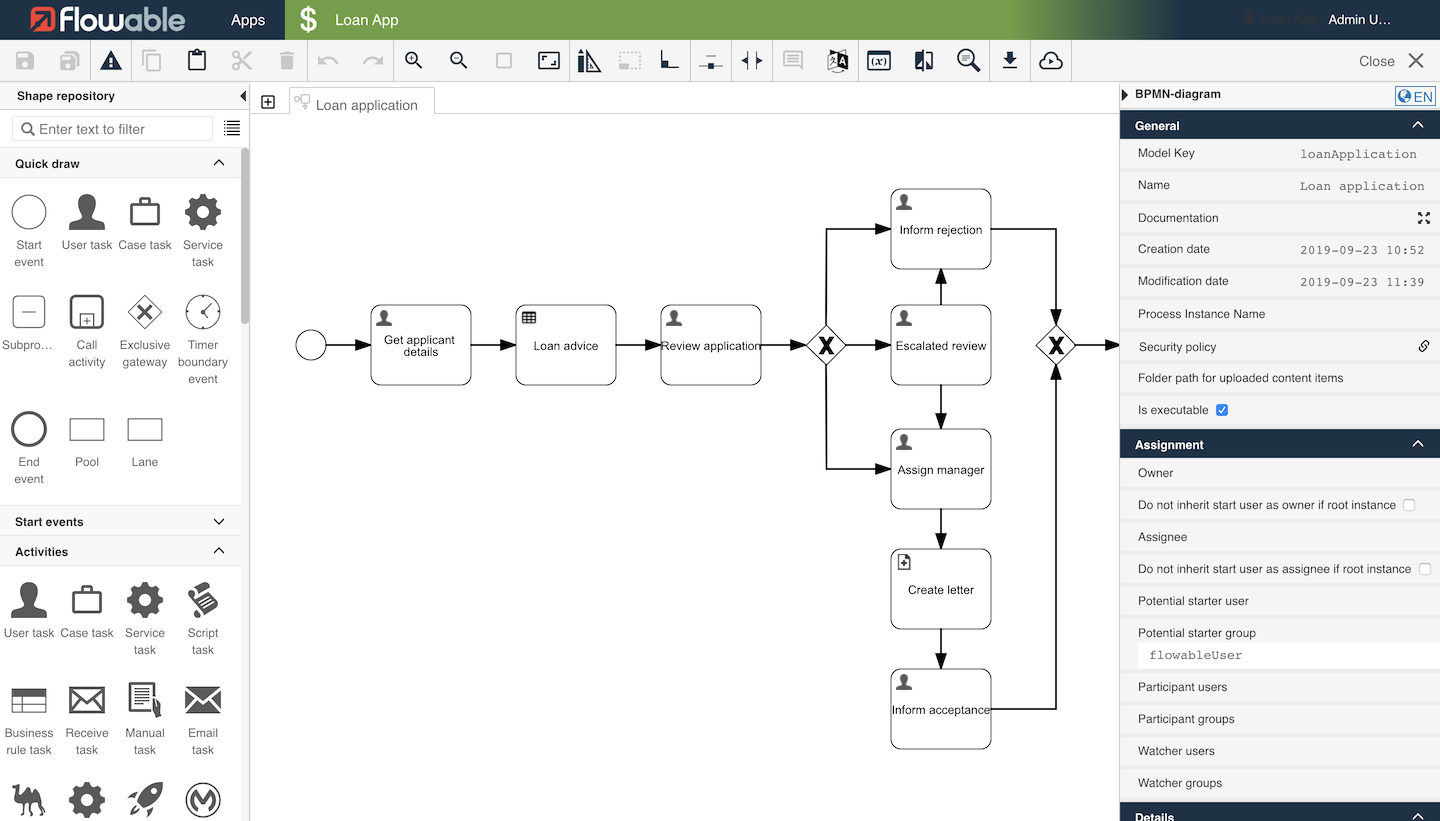Select the Email task shape

pyautogui.click(x=202, y=700)
